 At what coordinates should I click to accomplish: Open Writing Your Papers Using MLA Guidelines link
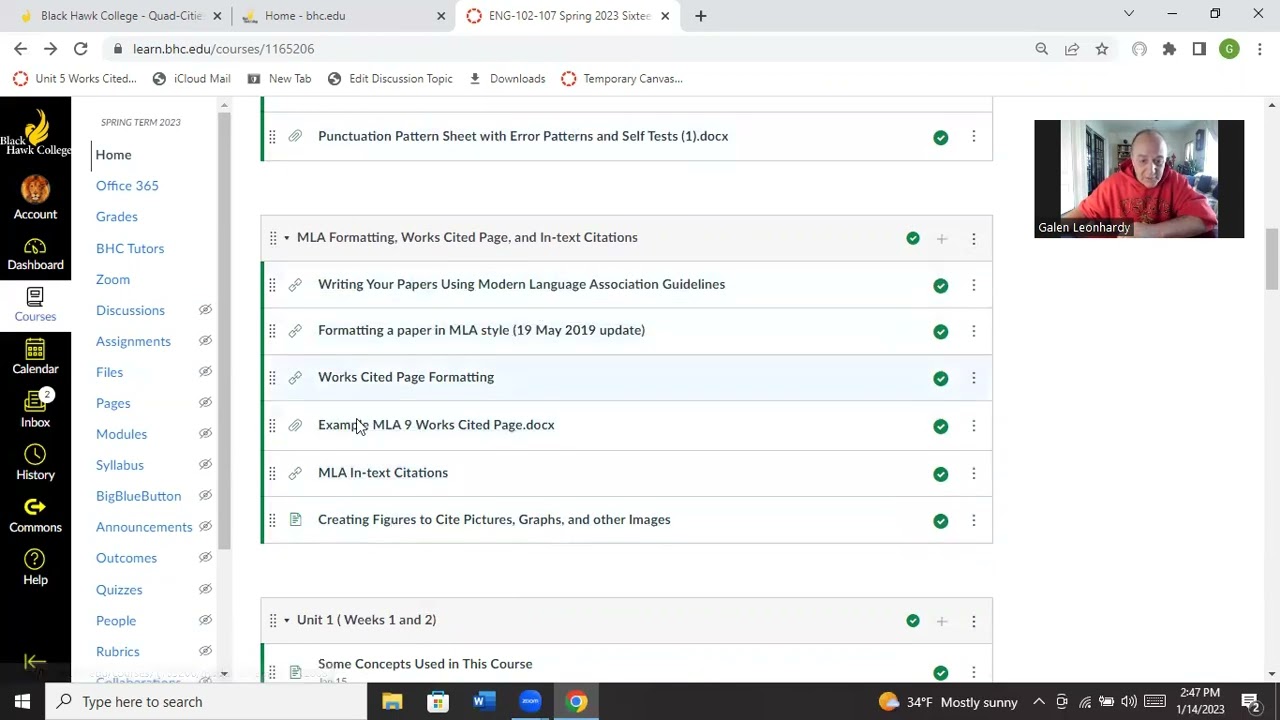[521, 284]
